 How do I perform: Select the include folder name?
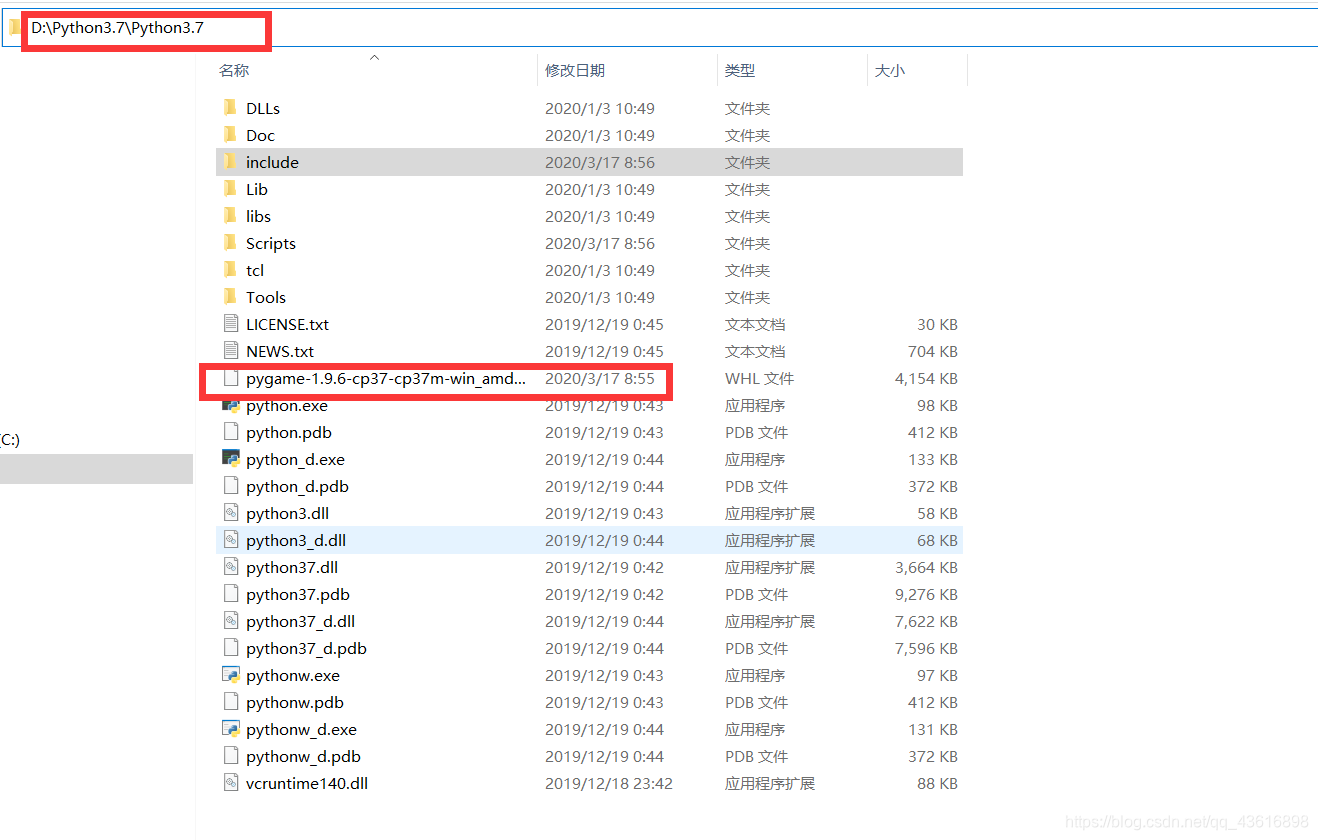272,162
